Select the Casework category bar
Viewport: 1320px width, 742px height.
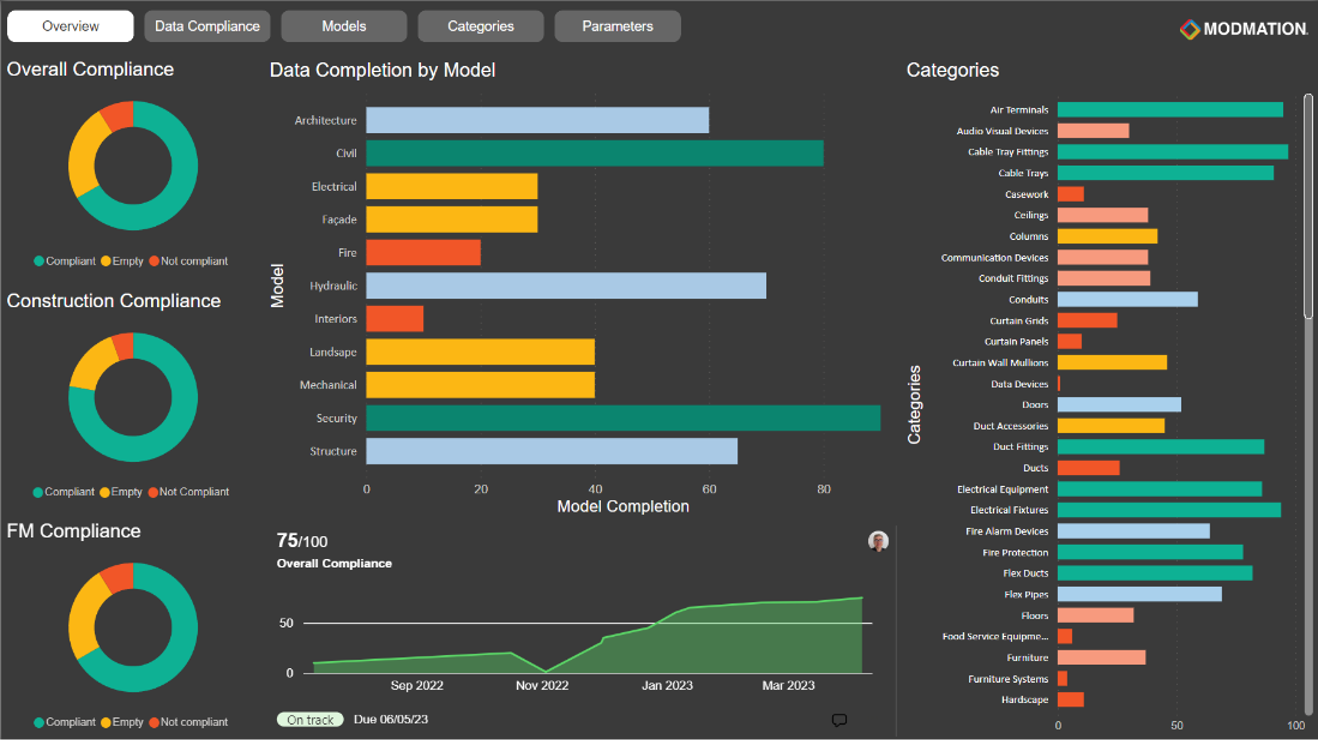pyautogui.click(x=1071, y=194)
